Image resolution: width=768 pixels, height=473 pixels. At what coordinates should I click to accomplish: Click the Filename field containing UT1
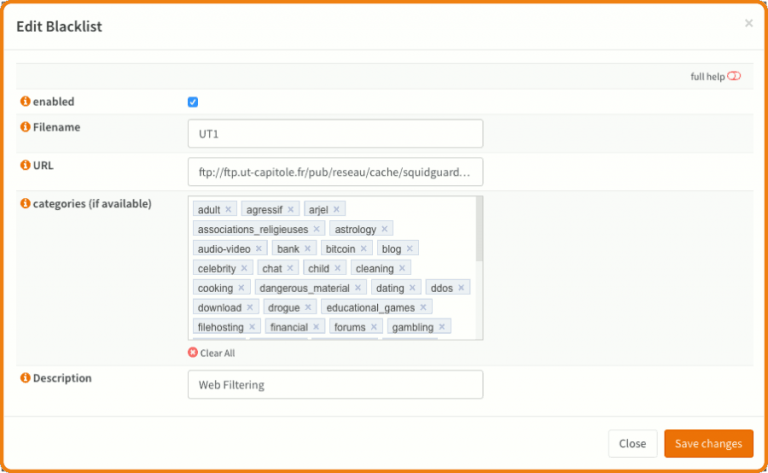[x=335, y=134]
